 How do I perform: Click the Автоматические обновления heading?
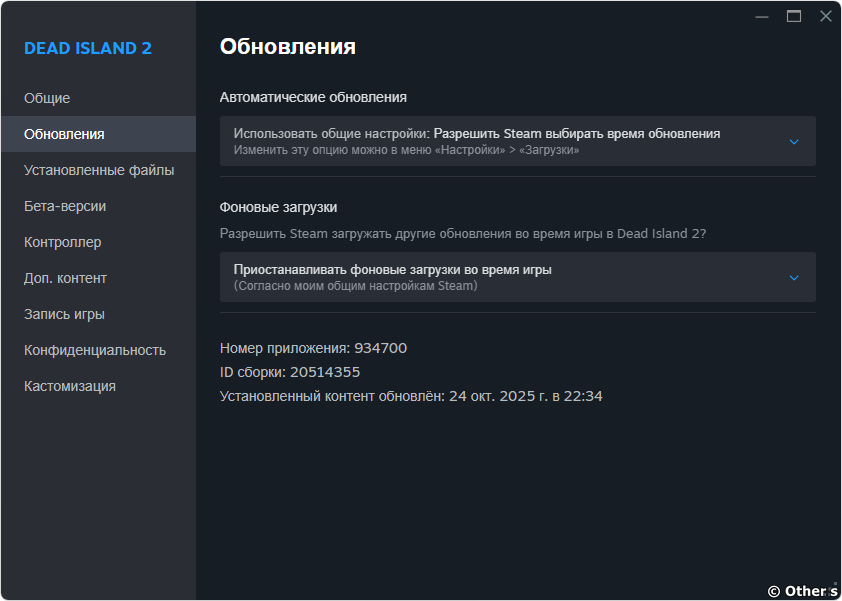click(313, 97)
